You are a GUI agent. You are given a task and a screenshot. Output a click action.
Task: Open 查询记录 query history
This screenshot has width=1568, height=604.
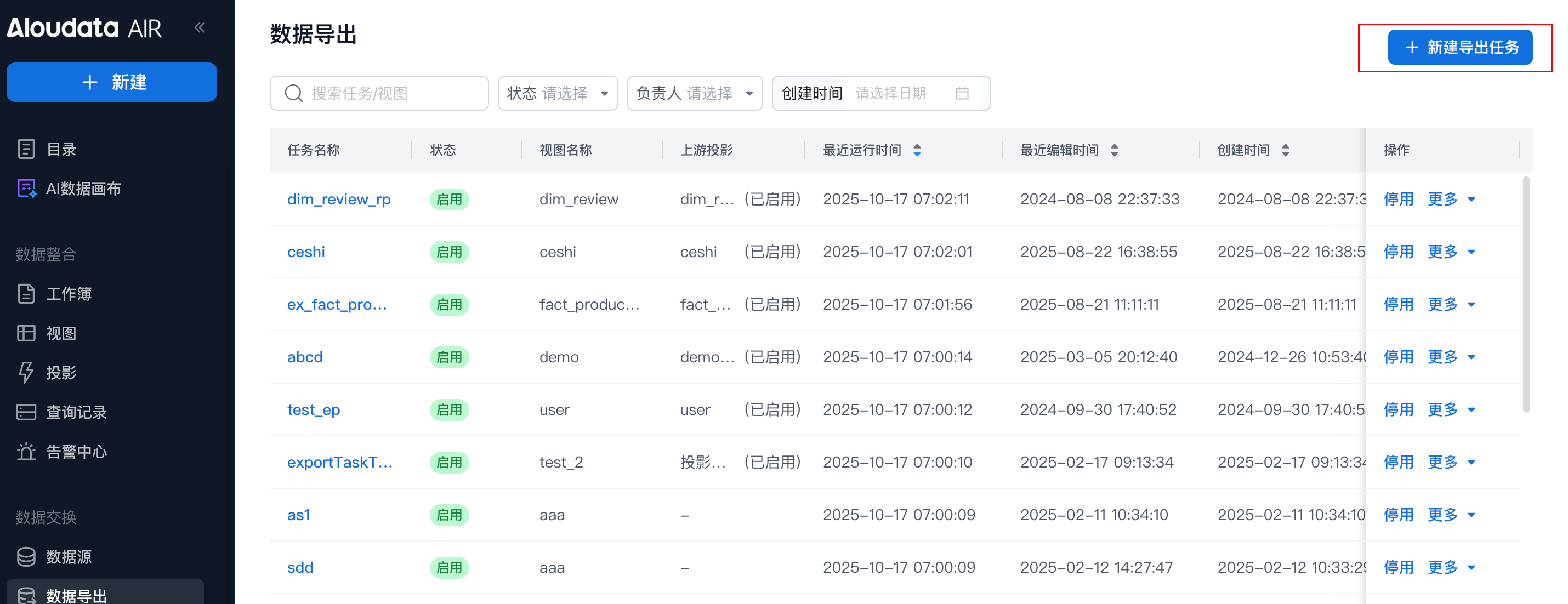coord(76,412)
